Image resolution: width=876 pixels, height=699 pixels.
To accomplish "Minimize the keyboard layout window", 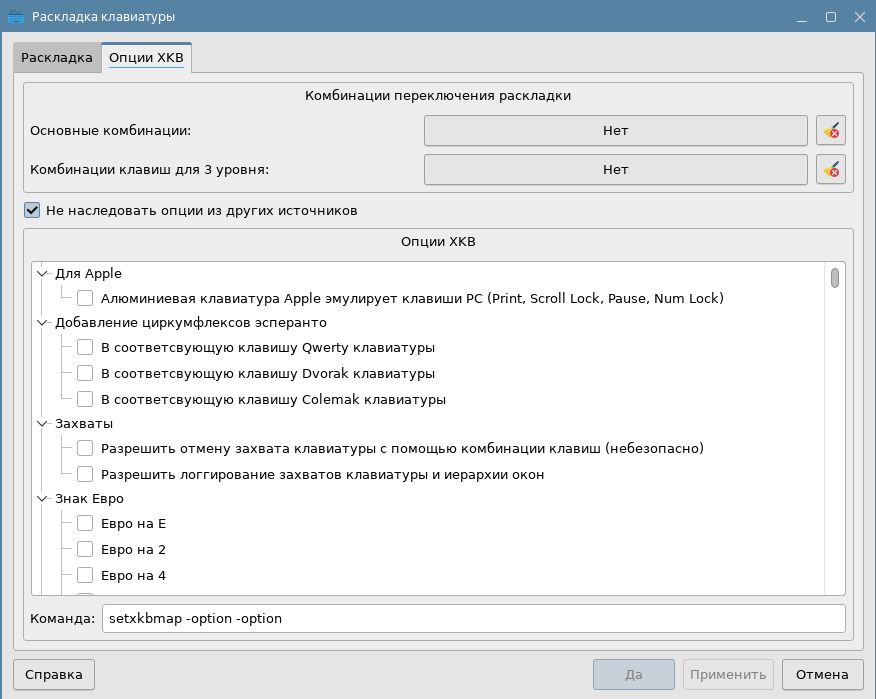I will tap(802, 17).
